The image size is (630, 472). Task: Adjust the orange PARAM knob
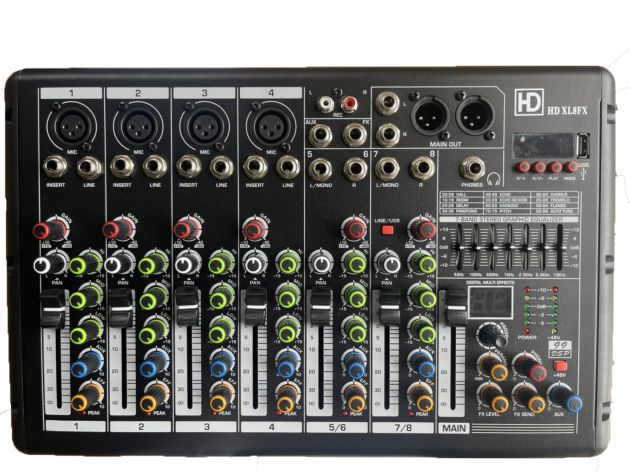pos(493,366)
